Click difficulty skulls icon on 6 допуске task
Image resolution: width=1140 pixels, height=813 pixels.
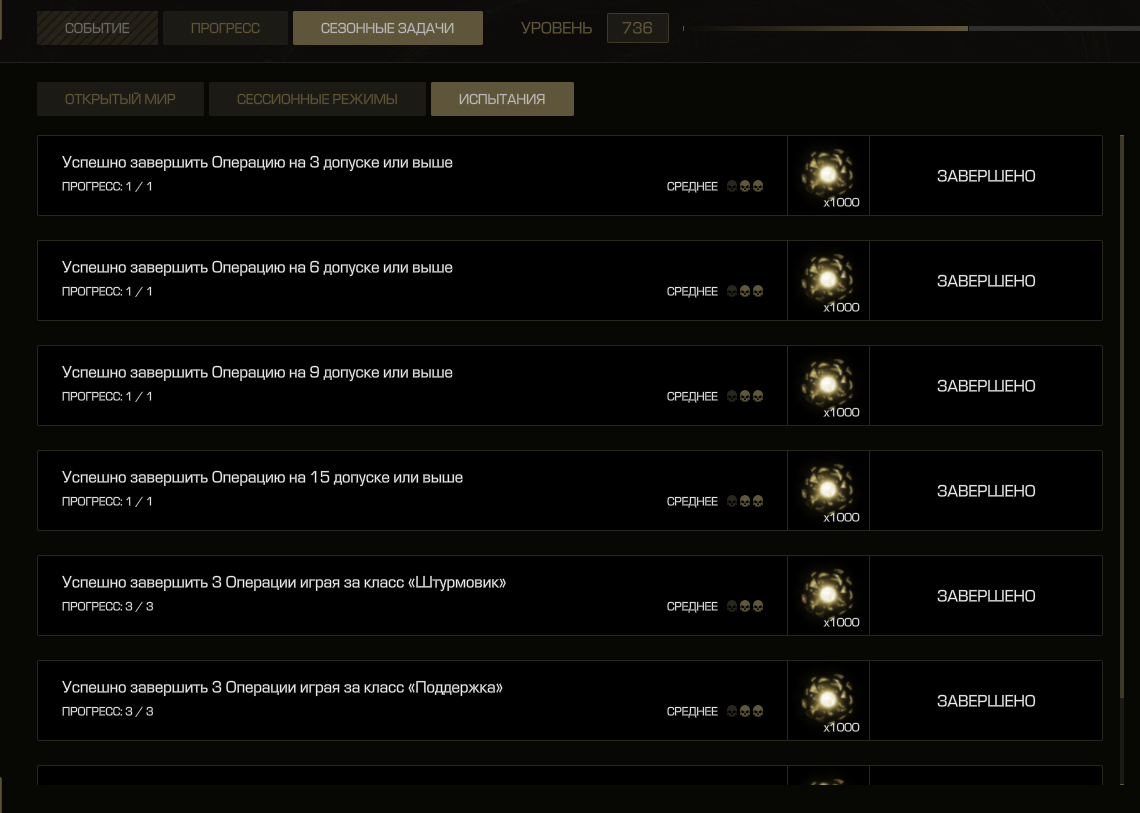[x=744, y=291]
